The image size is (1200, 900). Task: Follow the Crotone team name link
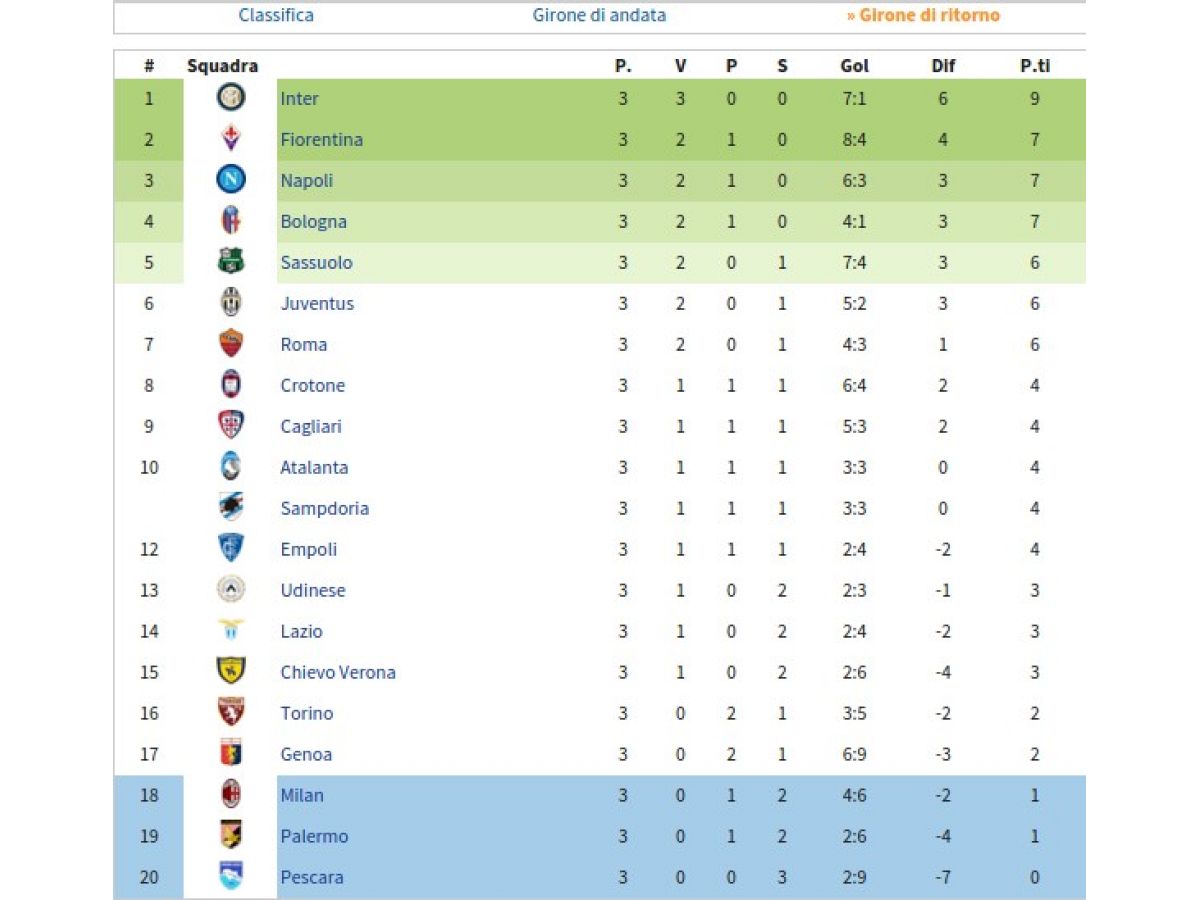[x=313, y=386]
